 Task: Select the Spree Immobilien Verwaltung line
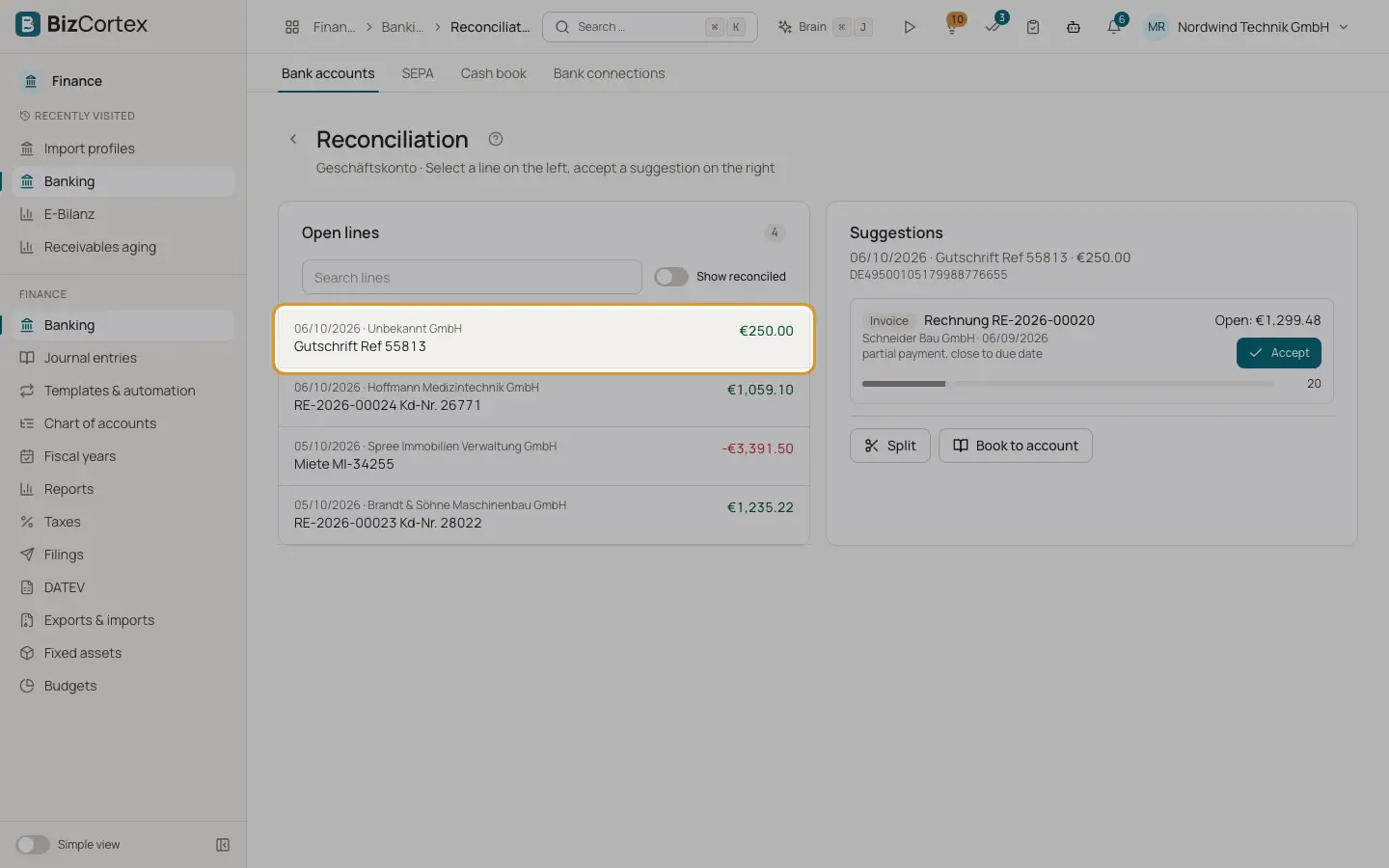544,455
